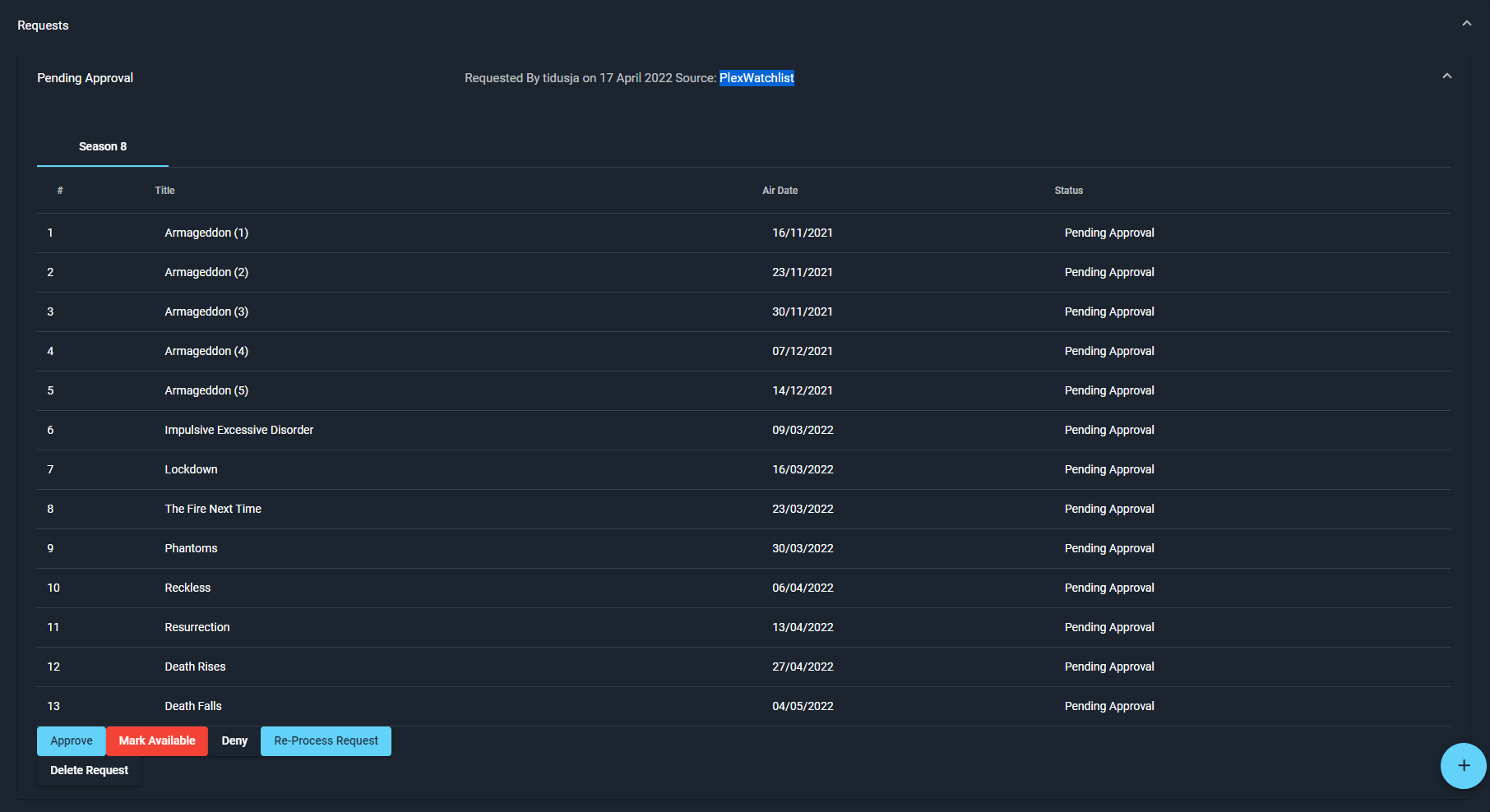Collapse the Requests panel chevron
Viewport: 1490px width, 812px height.
click(1466, 24)
